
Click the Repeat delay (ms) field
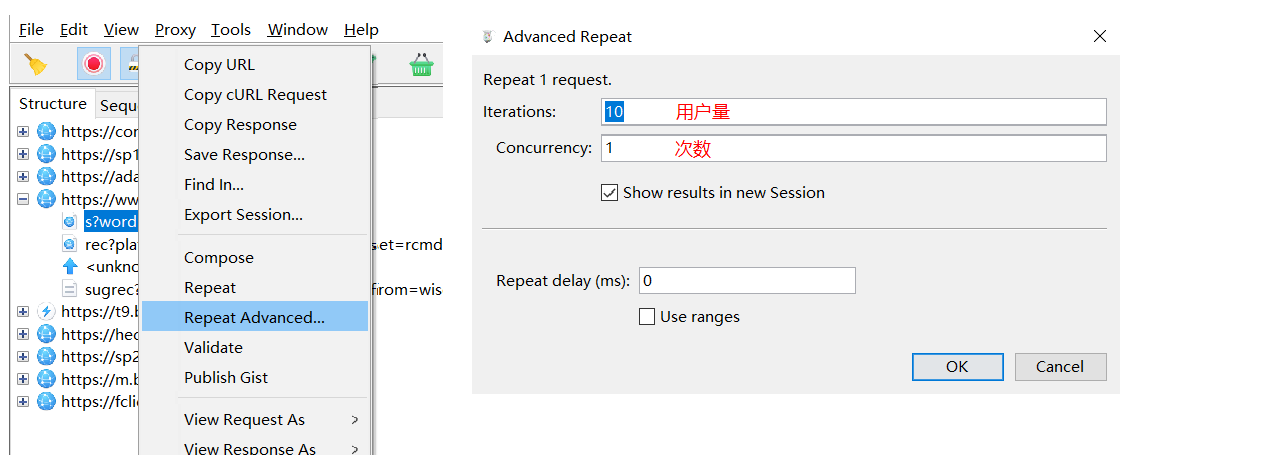click(747, 281)
